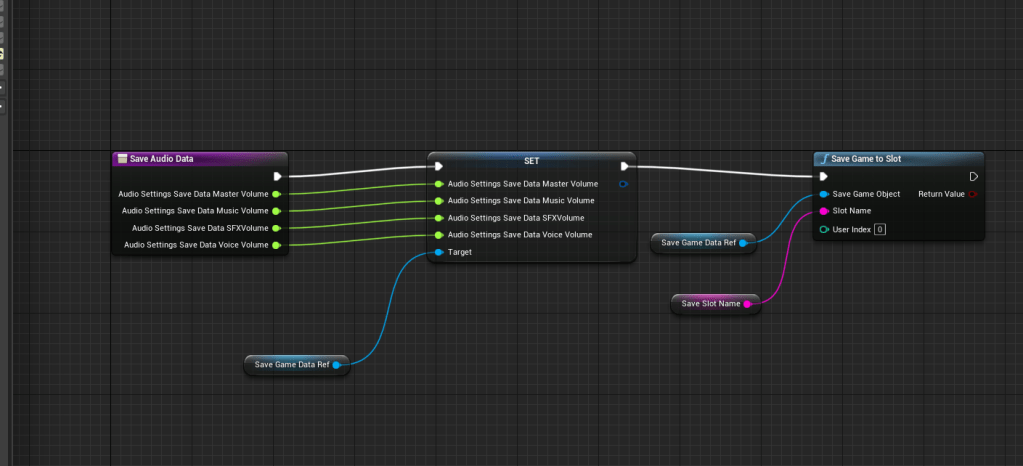Viewport: 1023px width, 466px height.
Task: Click the exec output pin on the SET node
Action: tap(625, 167)
